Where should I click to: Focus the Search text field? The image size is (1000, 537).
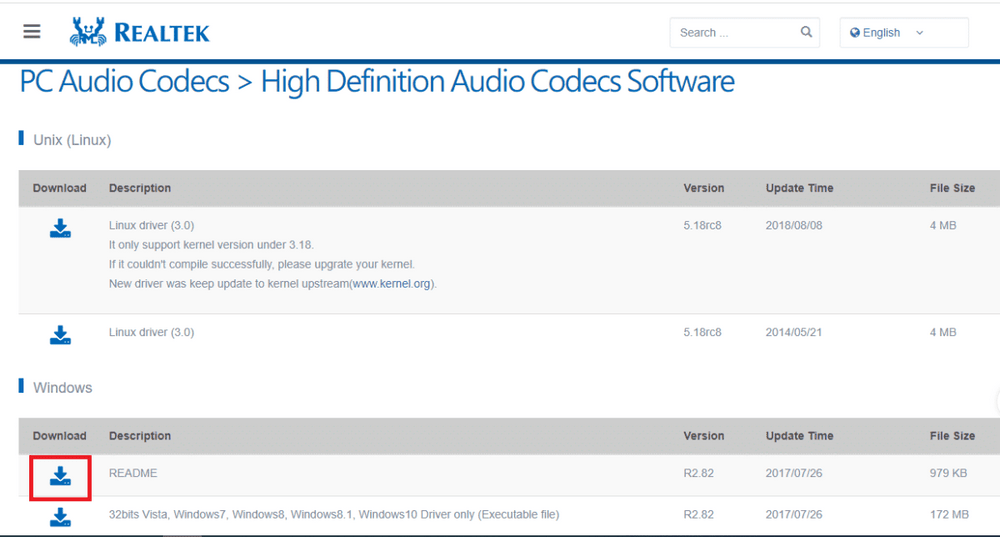tap(735, 33)
